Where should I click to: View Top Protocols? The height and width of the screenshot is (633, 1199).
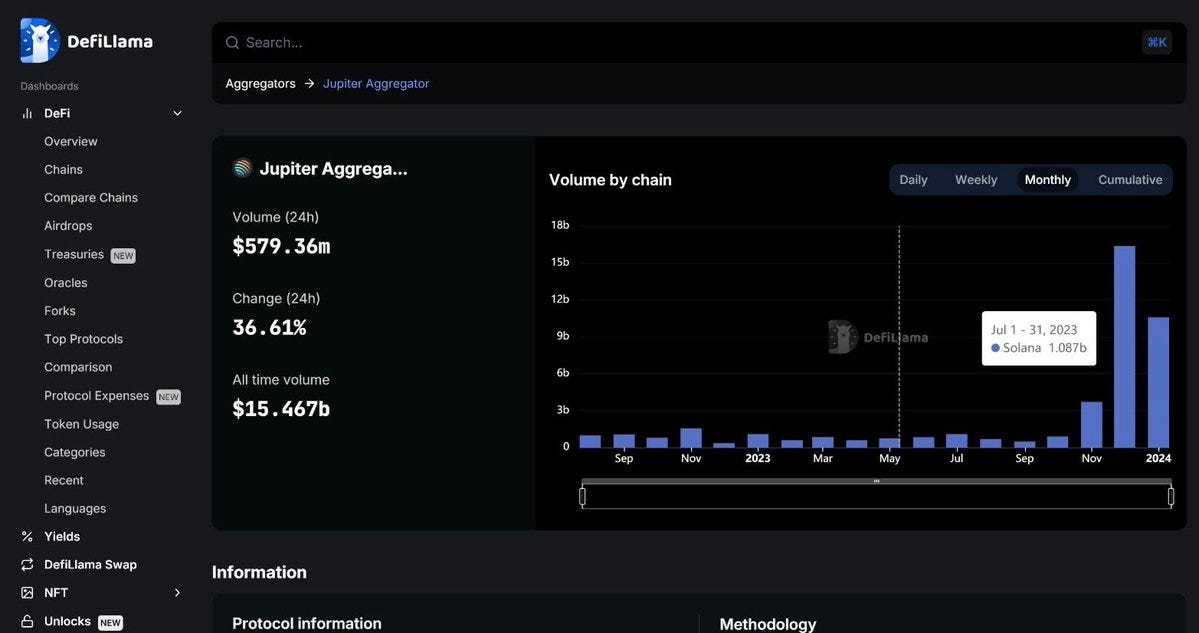[83, 339]
